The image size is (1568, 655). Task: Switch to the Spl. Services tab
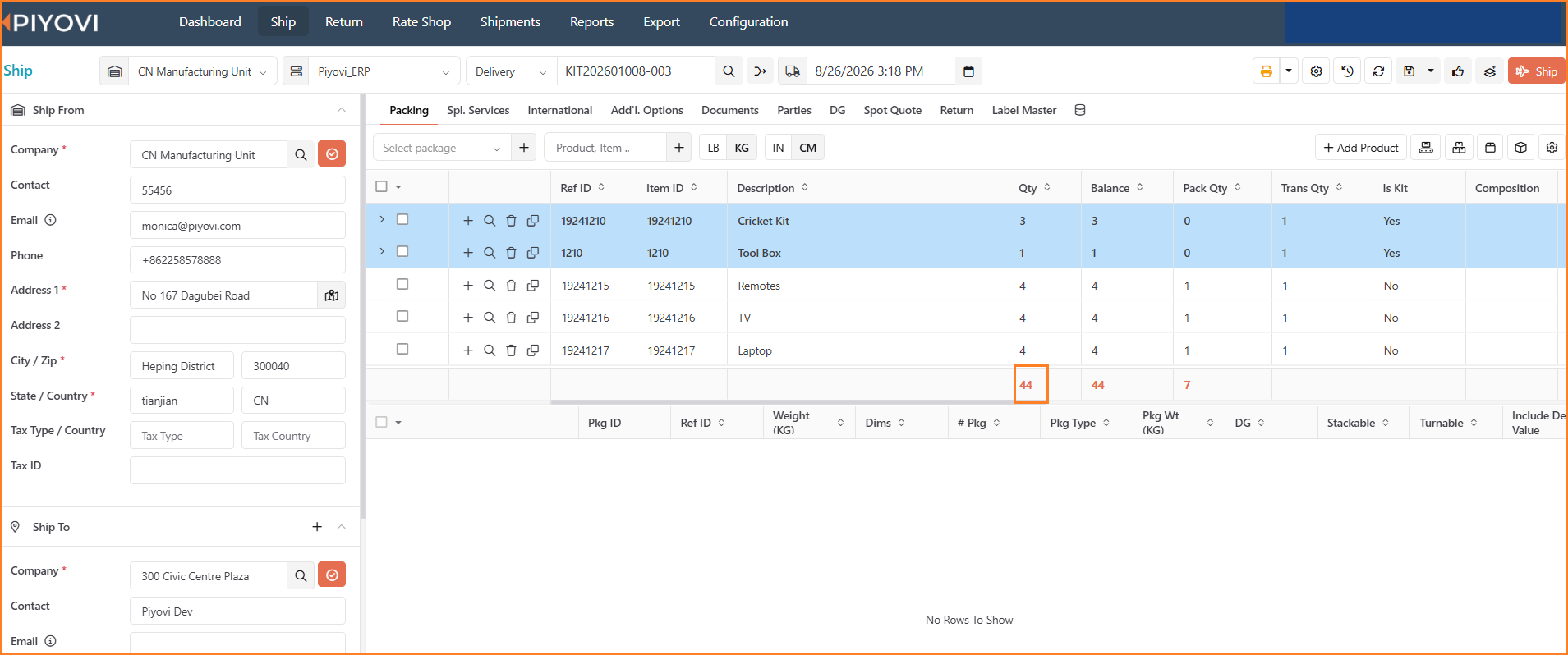478,110
